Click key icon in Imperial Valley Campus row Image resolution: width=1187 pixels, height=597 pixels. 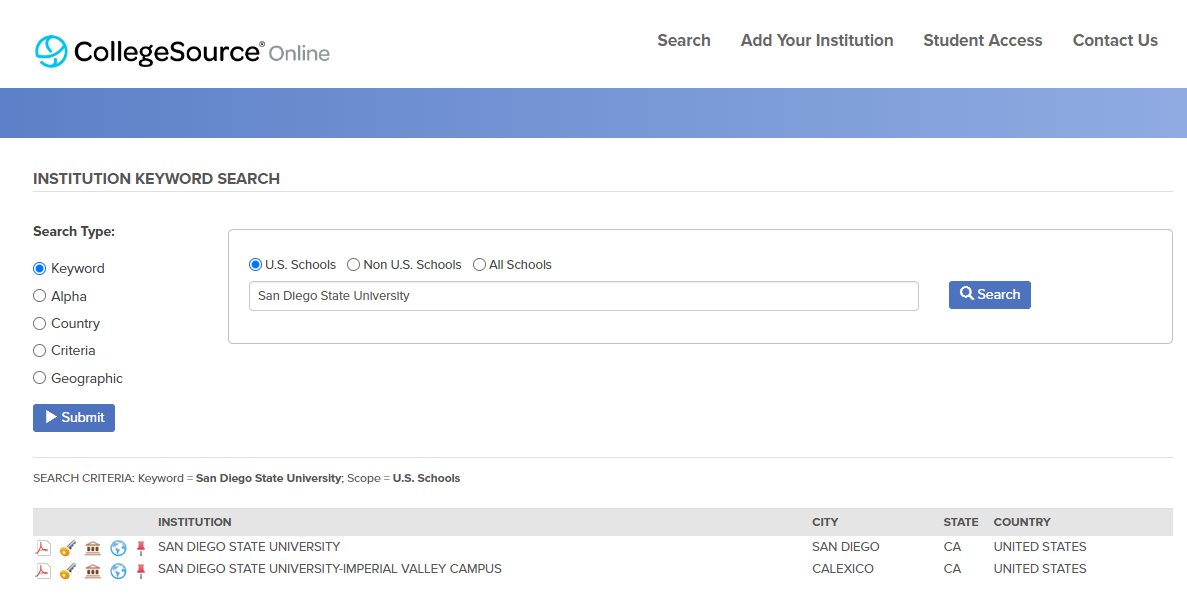click(68, 570)
